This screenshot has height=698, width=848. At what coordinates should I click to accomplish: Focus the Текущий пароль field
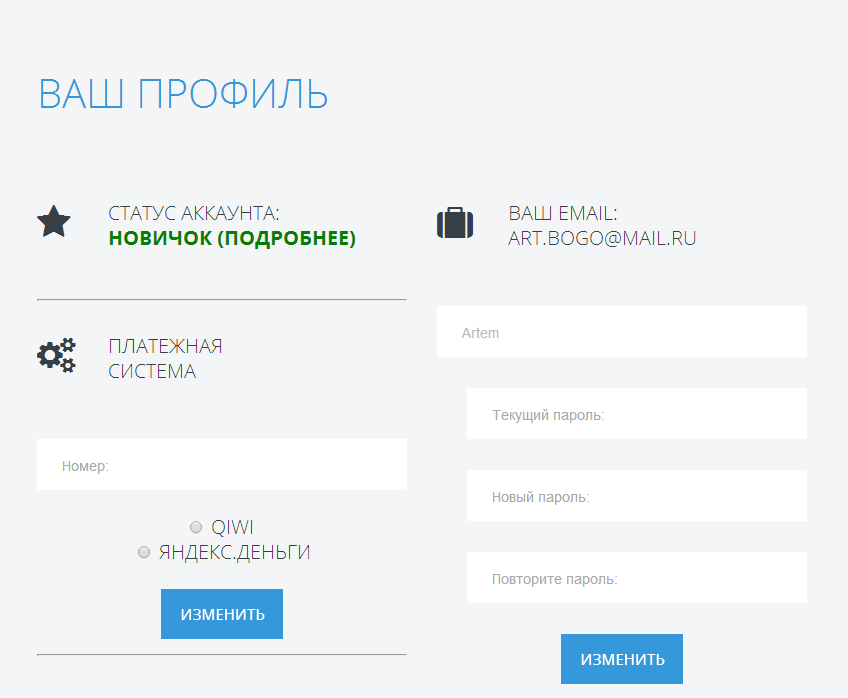pyautogui.click(x=637, y=414)
